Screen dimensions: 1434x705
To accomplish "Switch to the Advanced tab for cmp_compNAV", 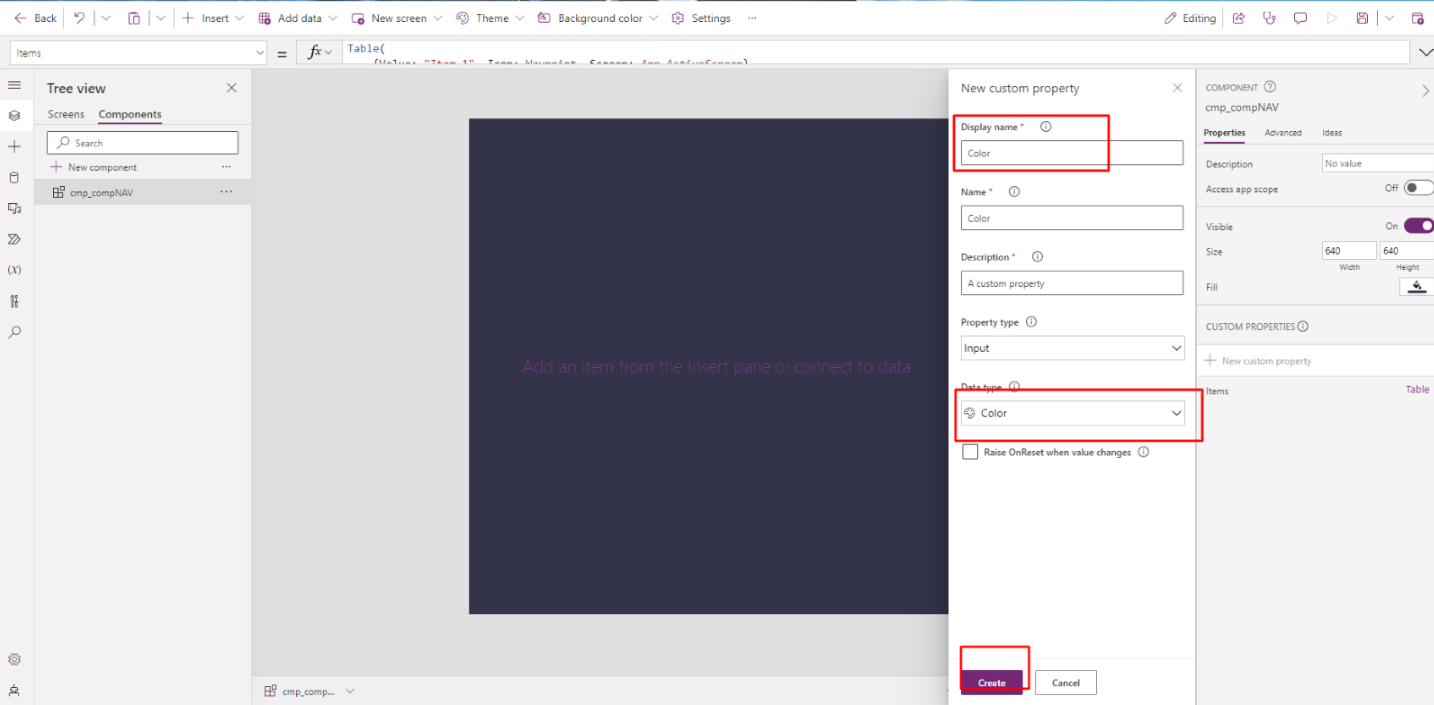I will tap(1283, 132).
